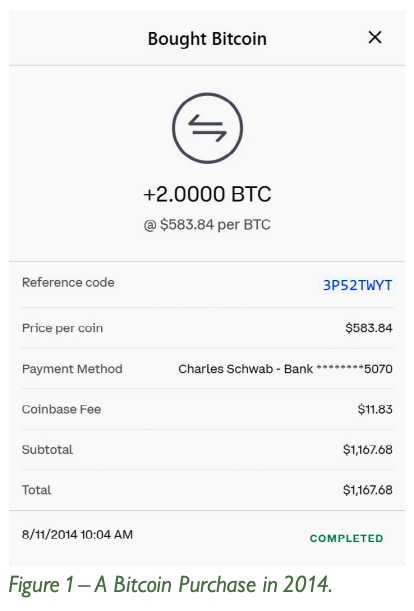Click the Coinbase Fee label
This screenshot has width=414, height=611.
point(62,409)
